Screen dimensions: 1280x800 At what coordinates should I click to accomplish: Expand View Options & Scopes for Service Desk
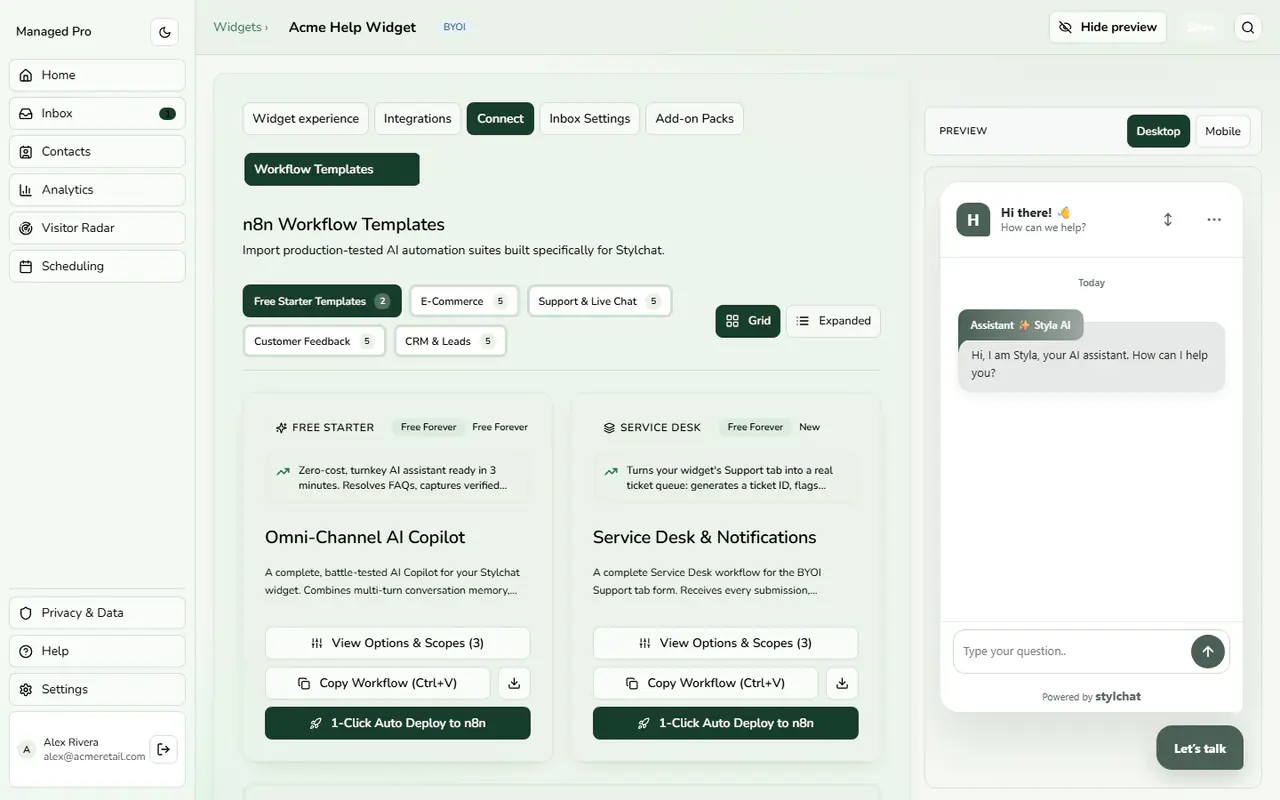[726, 643]
